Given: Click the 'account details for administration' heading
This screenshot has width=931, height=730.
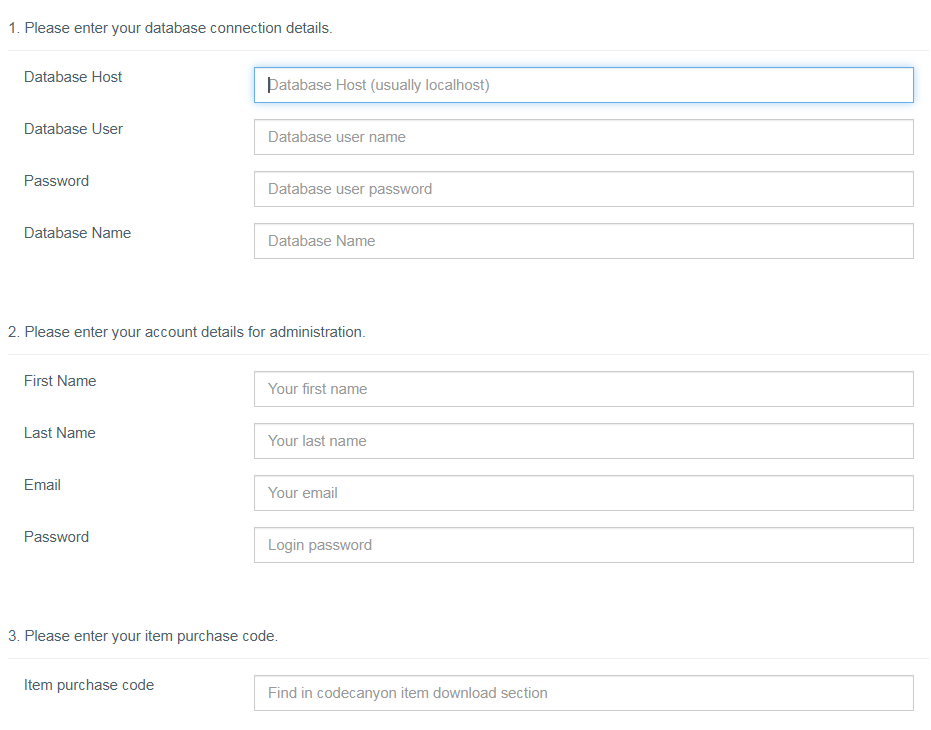Looking at the screenshot, I should tap(187, 332).
